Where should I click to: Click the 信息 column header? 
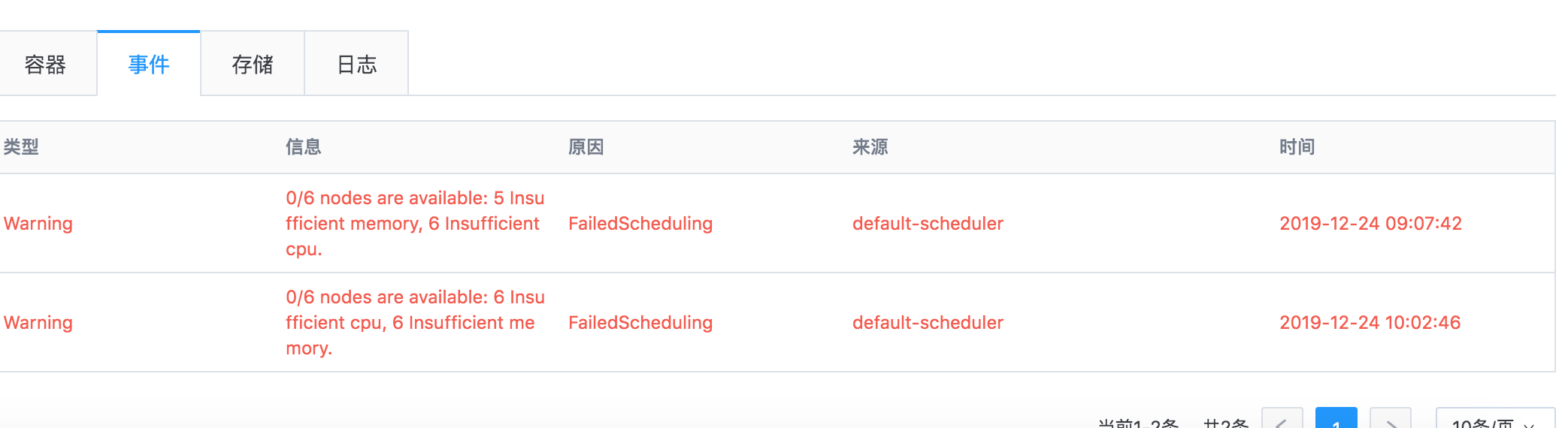click(304, 147)
